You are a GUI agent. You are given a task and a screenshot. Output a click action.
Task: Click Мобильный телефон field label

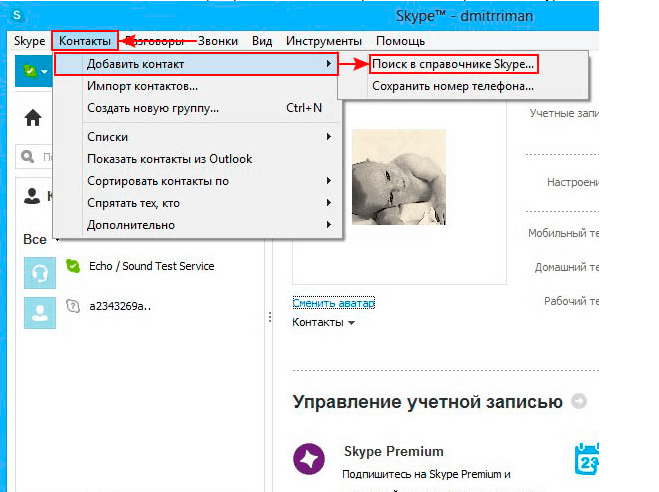[564, 233]
